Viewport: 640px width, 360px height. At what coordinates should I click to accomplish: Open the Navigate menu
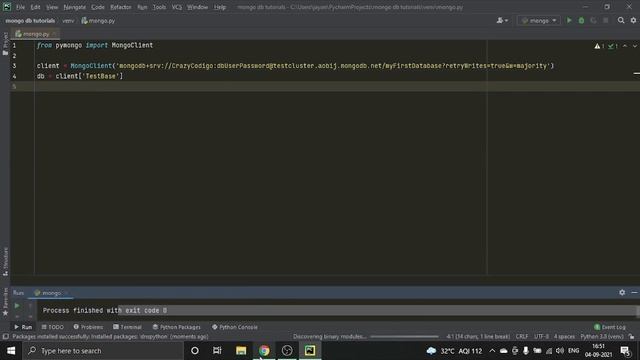click(74, 7)
